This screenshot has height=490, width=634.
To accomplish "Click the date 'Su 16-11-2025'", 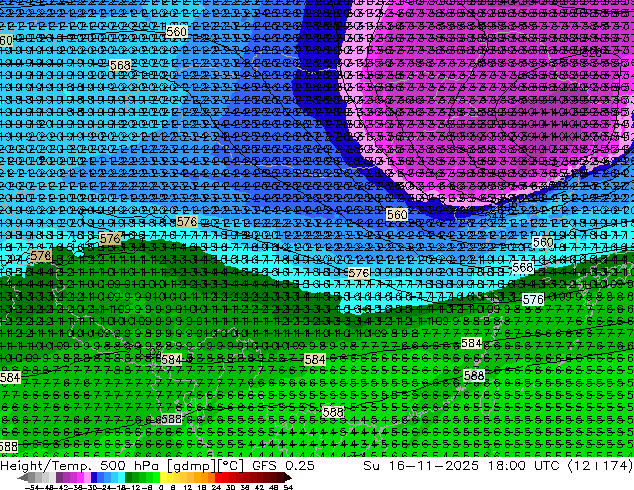I will 421,466.
